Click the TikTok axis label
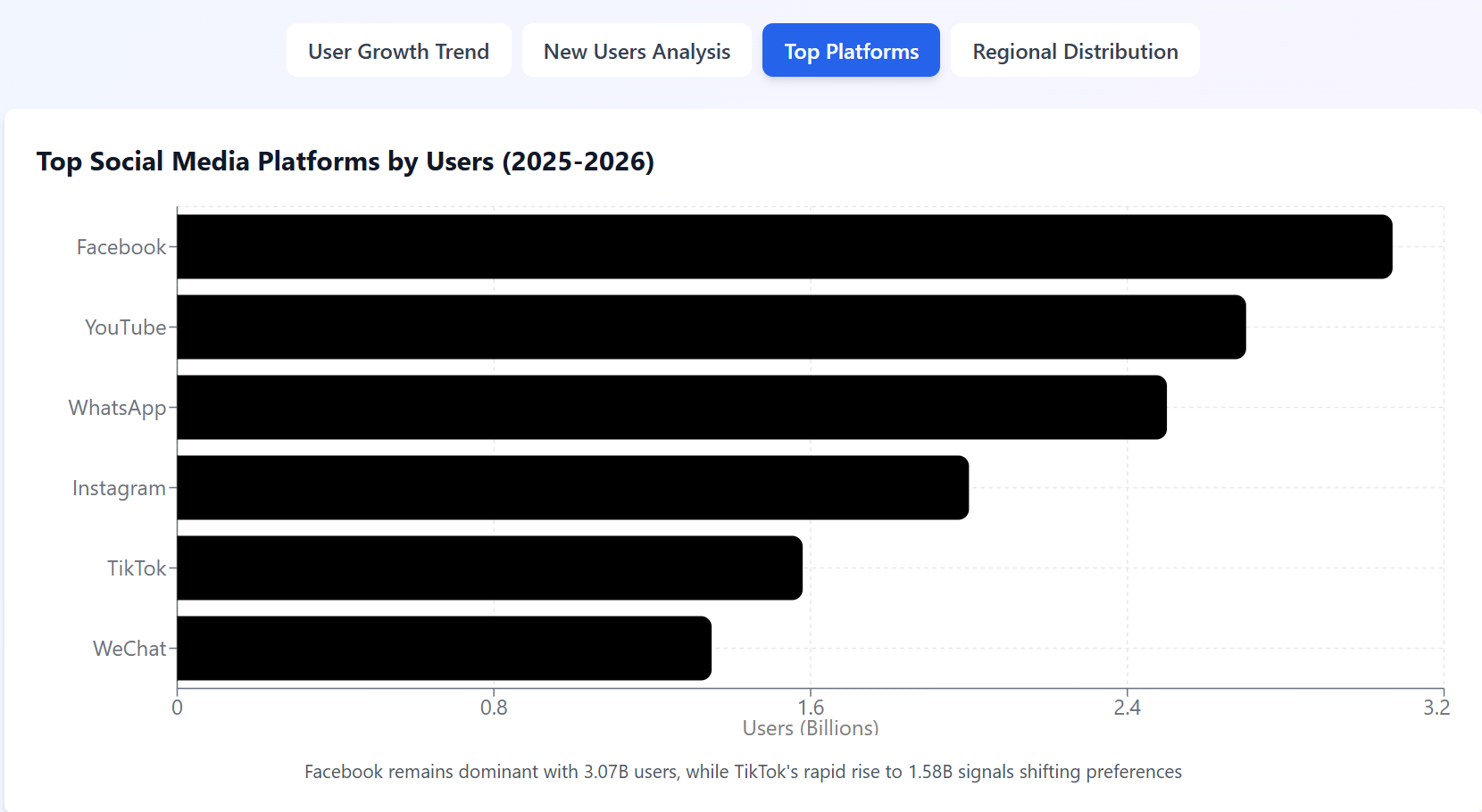1482x812 pixels. click(x=137, y=568)
